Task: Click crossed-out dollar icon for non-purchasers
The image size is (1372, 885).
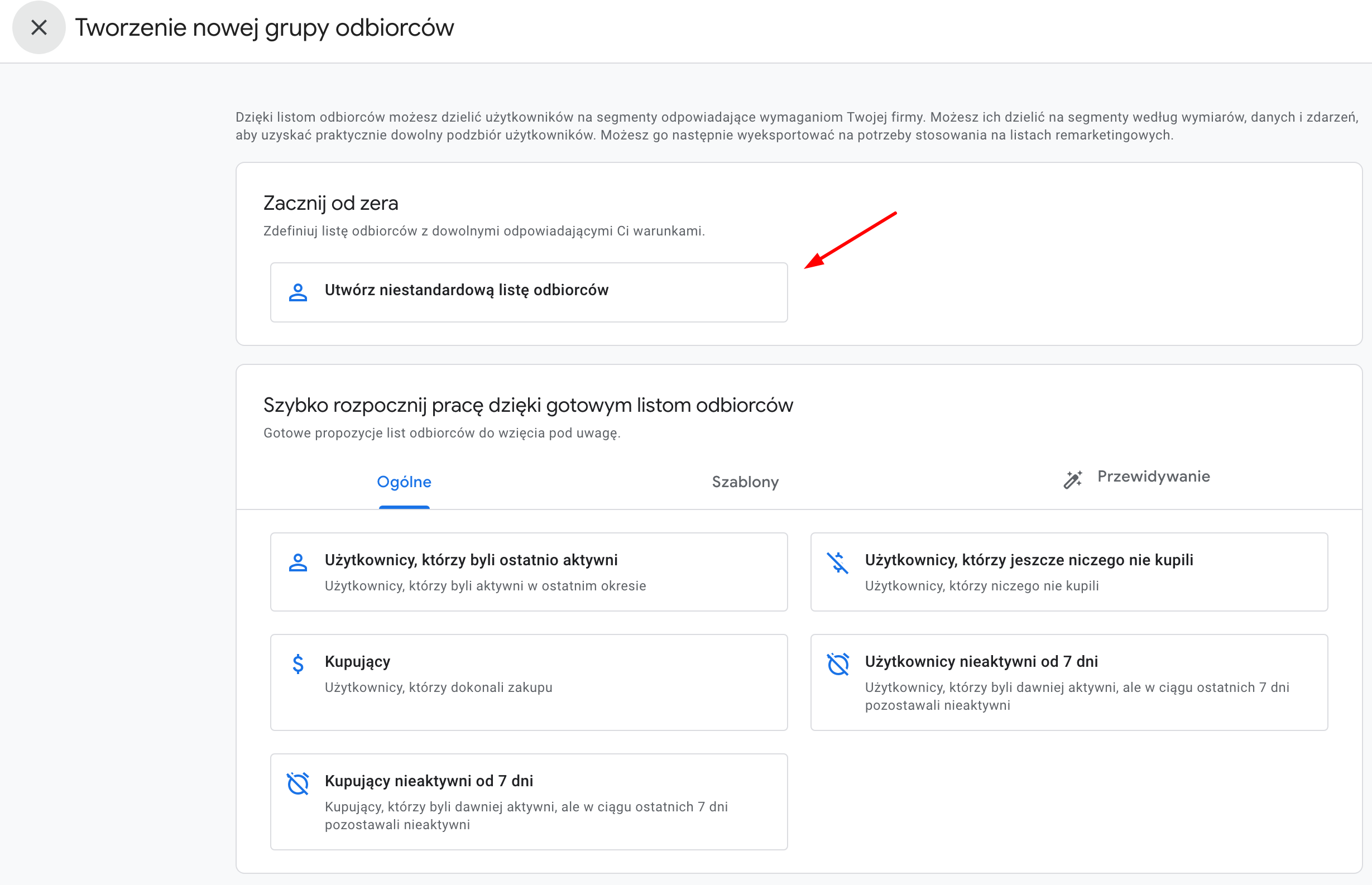Action: [837, 562]
